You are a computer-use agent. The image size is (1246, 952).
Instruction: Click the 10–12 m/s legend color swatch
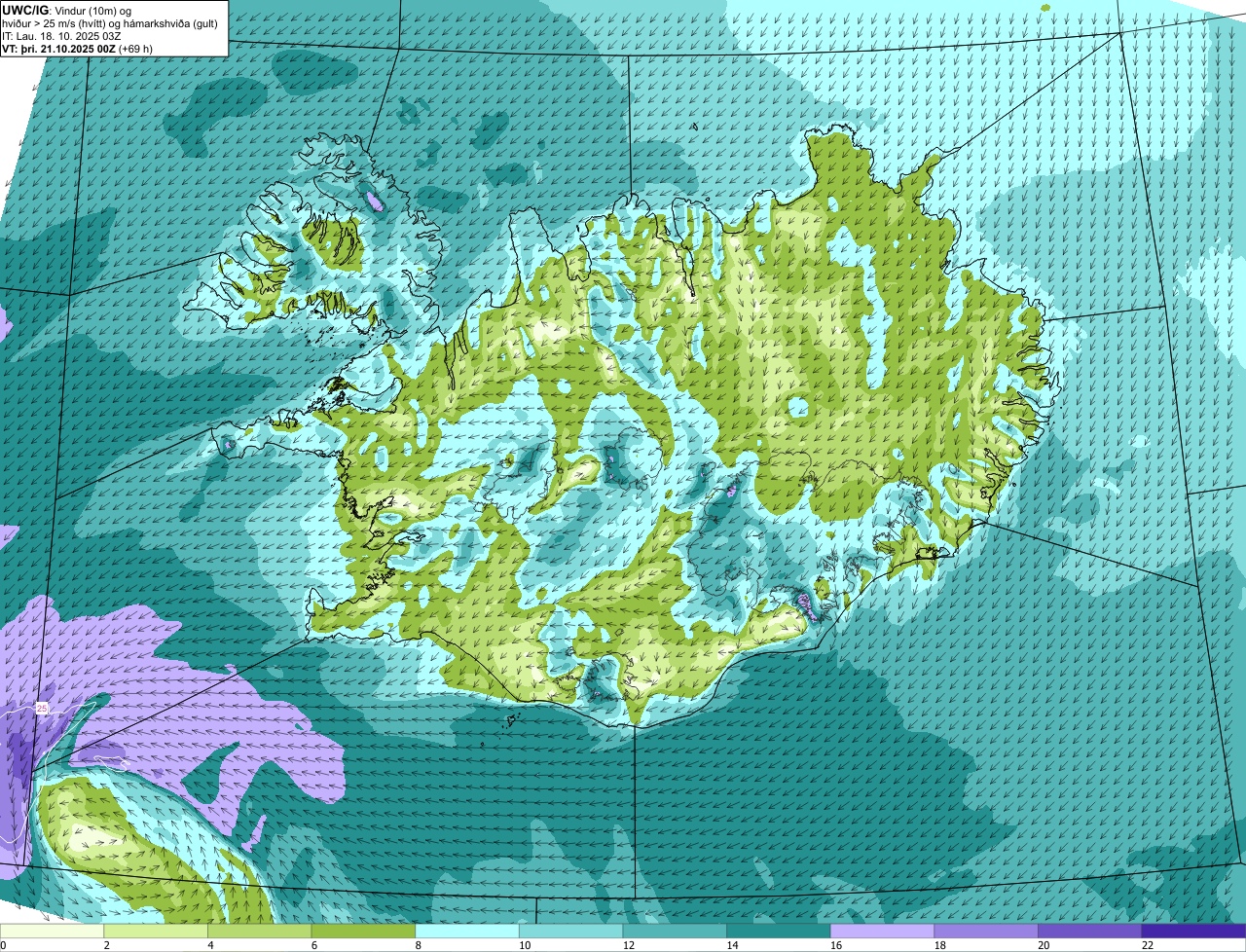[570, 932]
